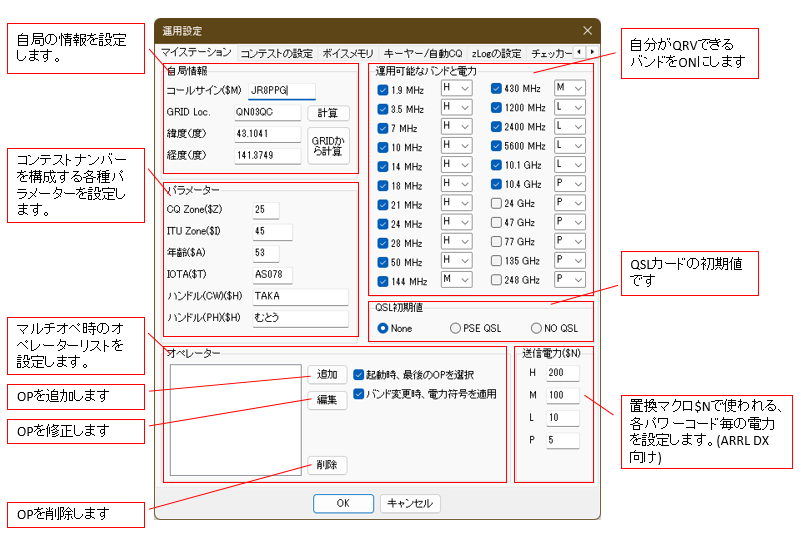Enable the 47 GHz band

tap(496, 223)
